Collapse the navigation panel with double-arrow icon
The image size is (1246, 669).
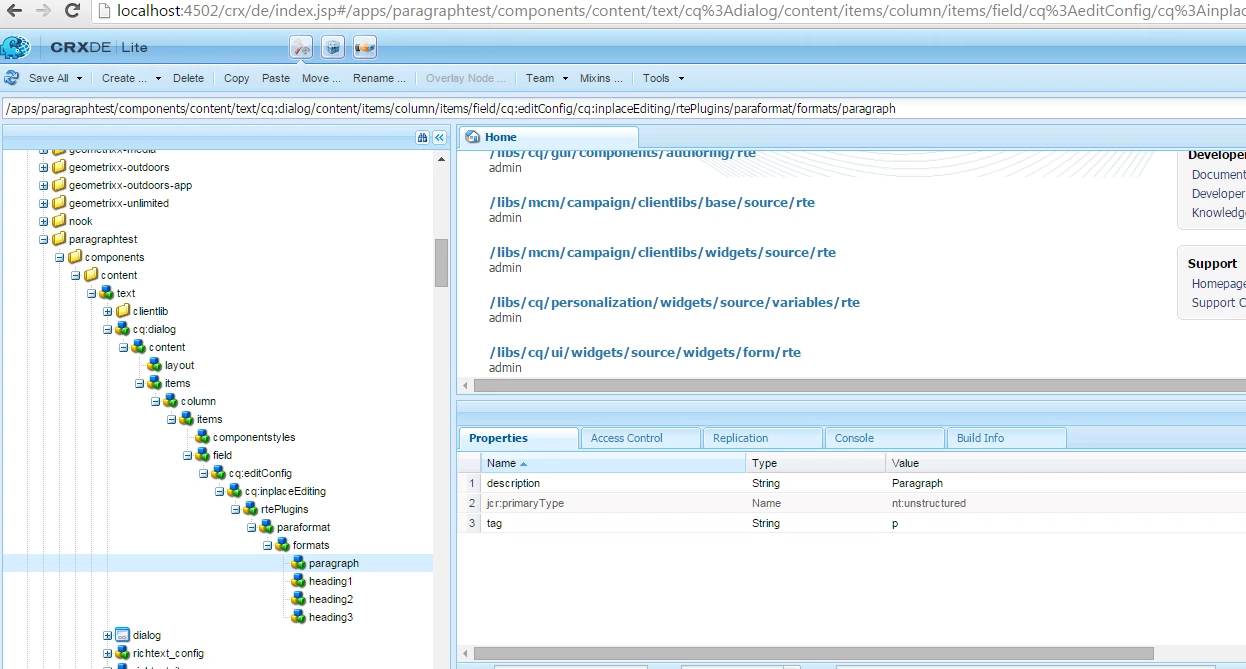tap(439, 138)
